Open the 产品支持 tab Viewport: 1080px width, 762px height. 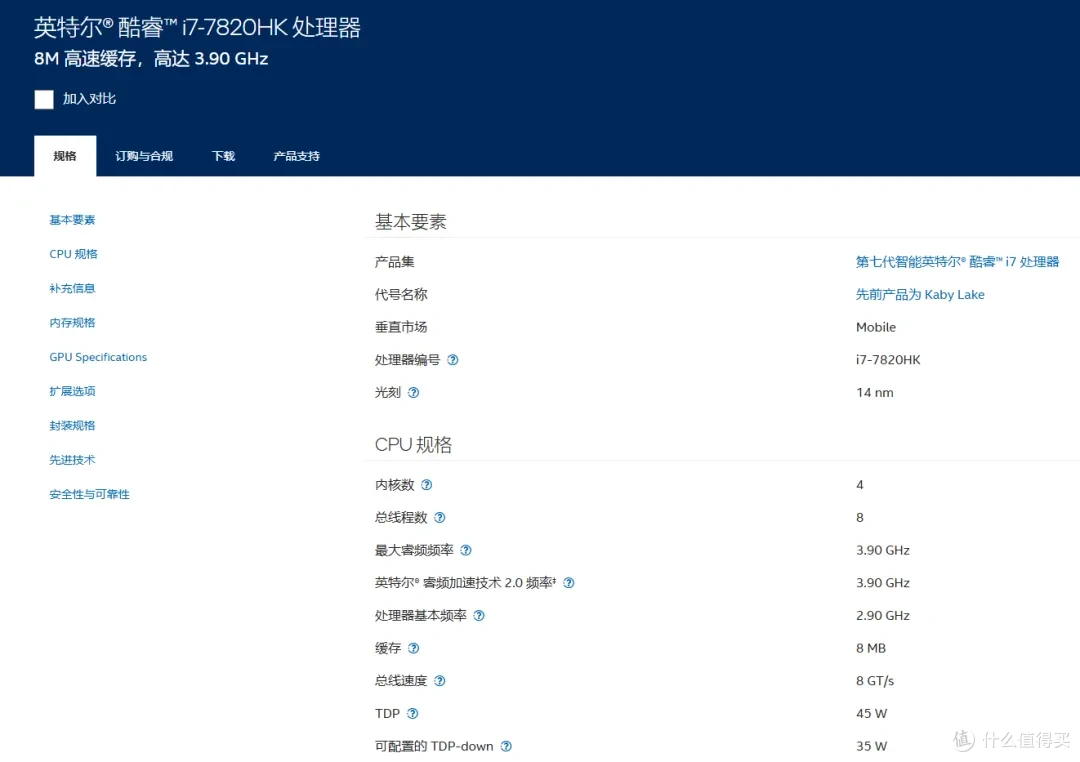click(x=296, y=156)
